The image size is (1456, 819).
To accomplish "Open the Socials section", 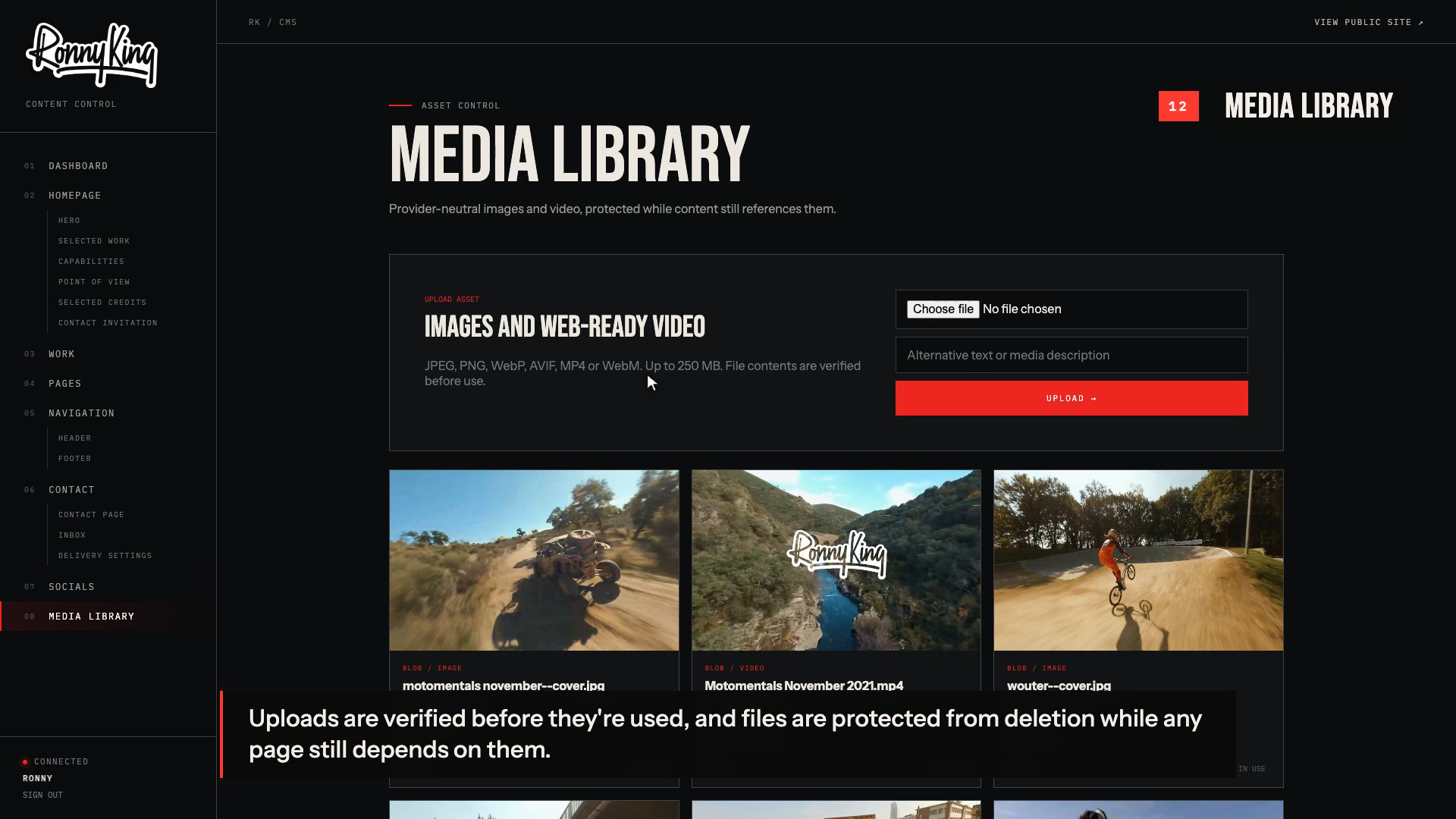I will click(71, 587).
